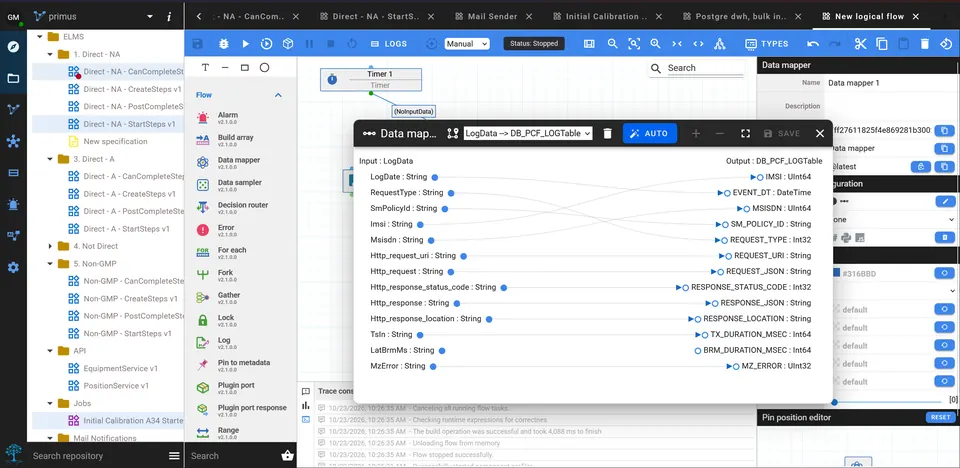Open the LOGS viewer
Viewport: 960px width, 468px height.
click(389, 44)
